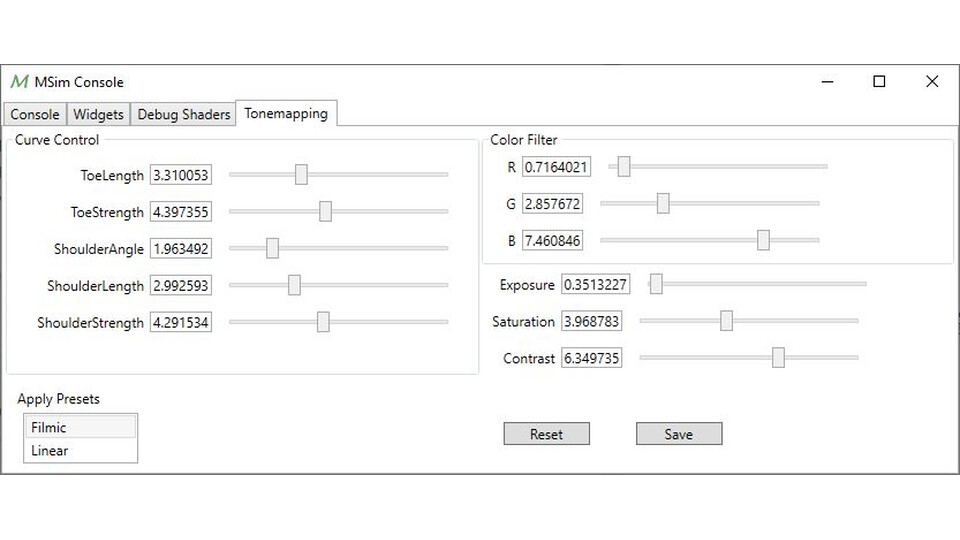The image size is (960, 540).
Task: Click the Exposure label text
Action: pyautogui.click(x=527, y=285)
